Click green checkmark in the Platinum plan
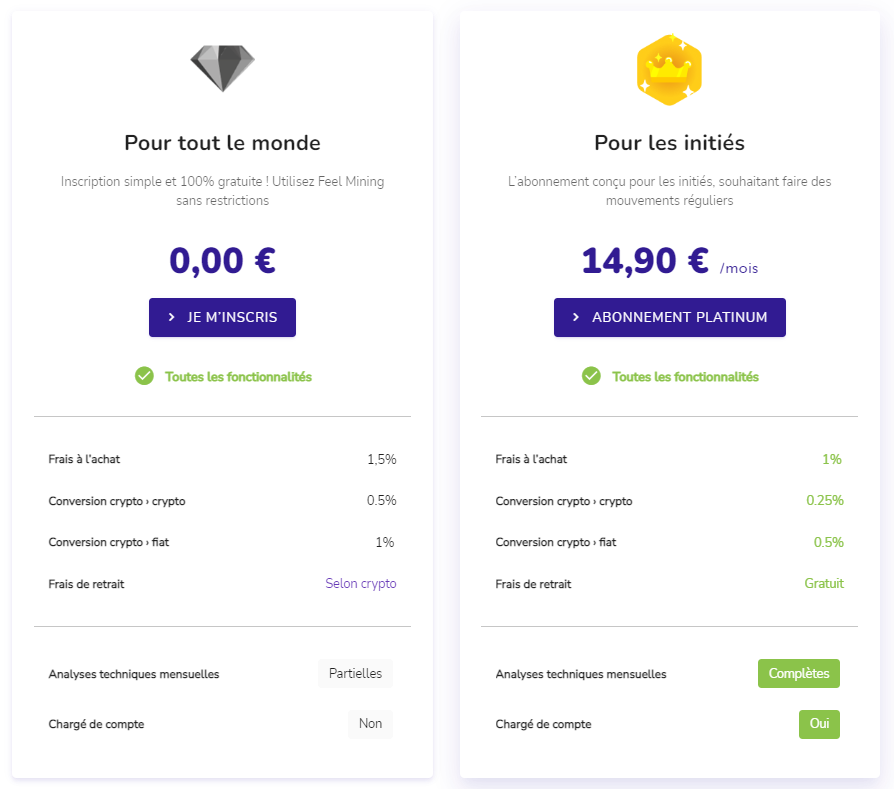Screen dimensions: 894x789 pyautogui.click(x=591, y=376)
